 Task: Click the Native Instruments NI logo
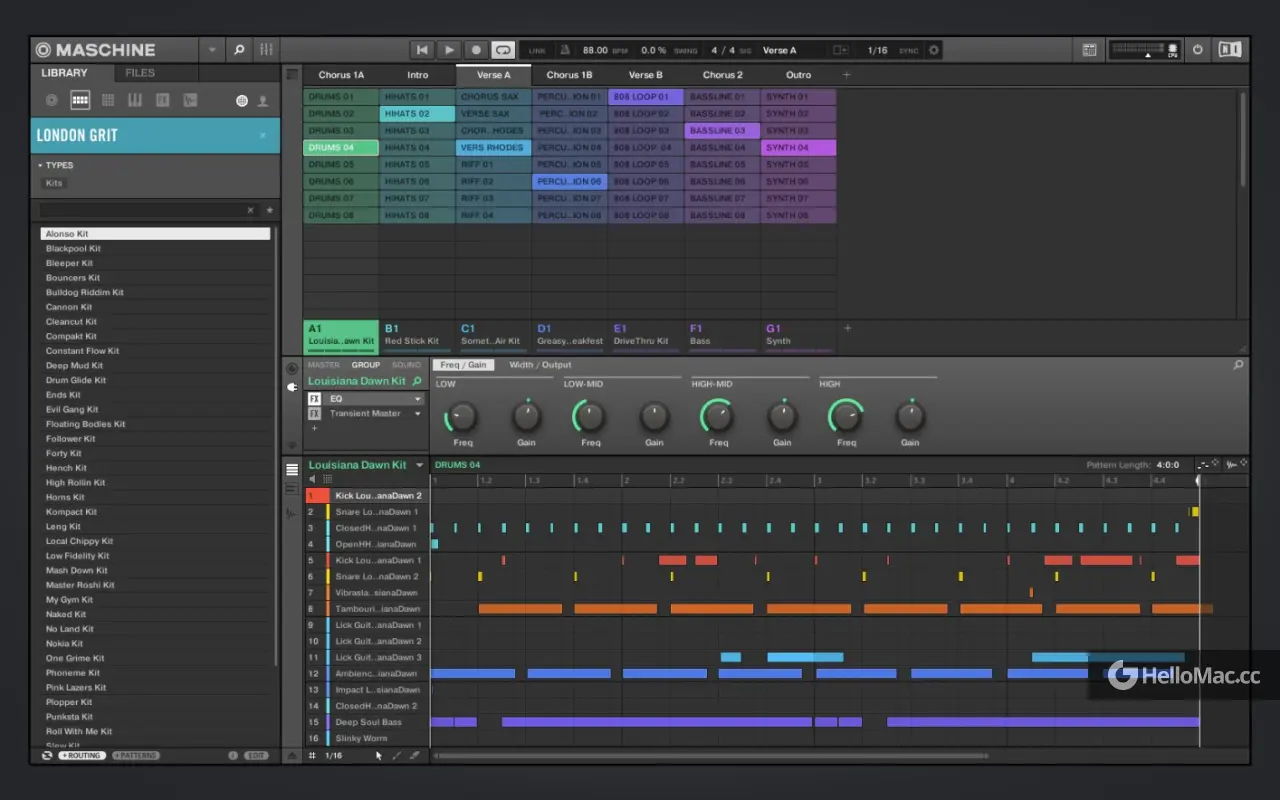click(x=1231, y=50)
